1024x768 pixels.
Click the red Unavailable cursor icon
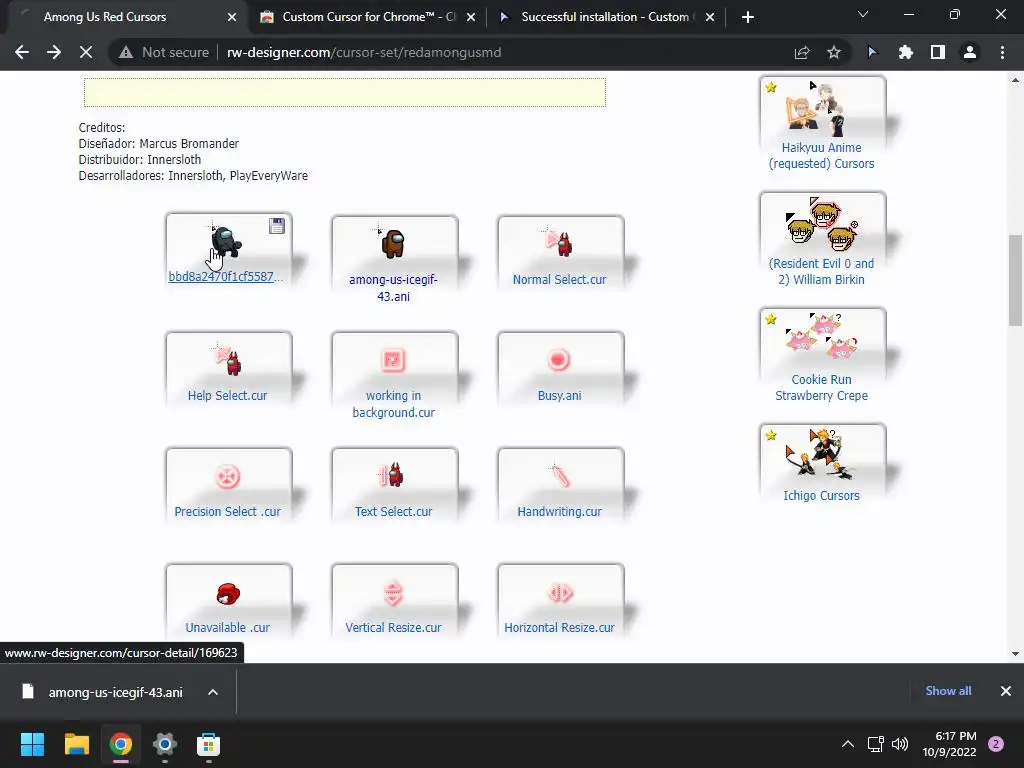[228, 594]
